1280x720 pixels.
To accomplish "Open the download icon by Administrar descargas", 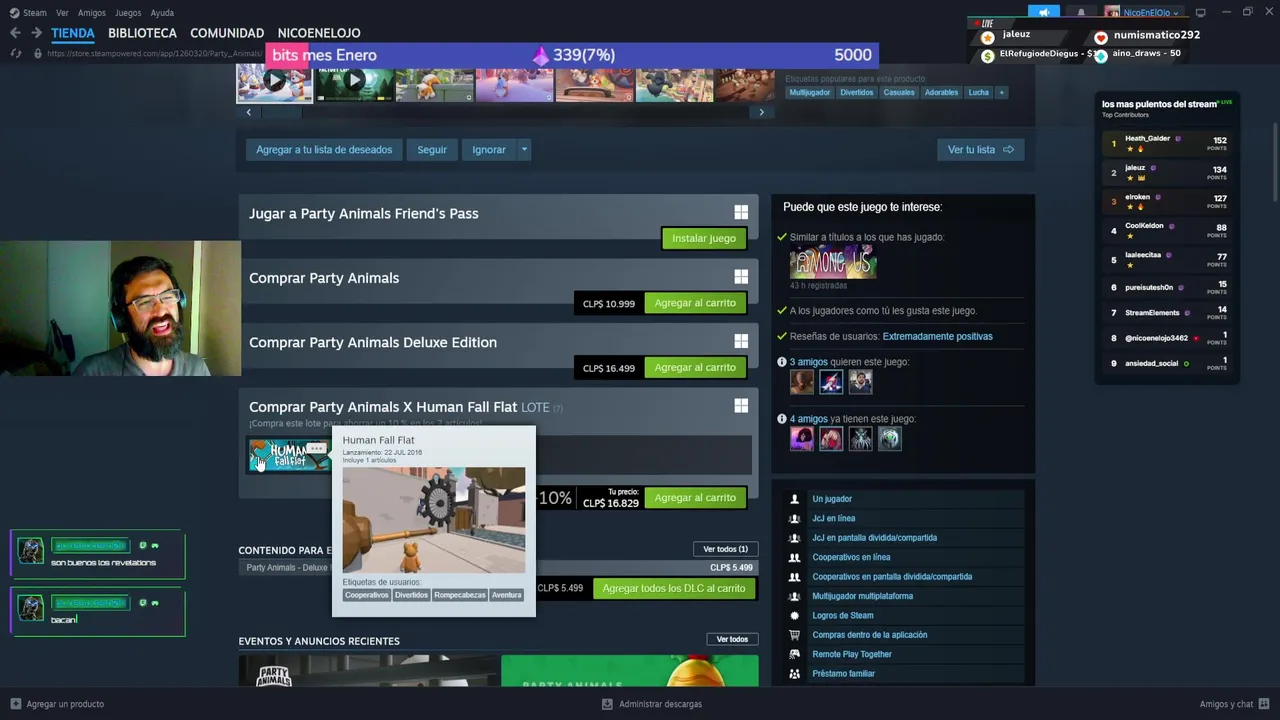I will (x=607, y=704).
